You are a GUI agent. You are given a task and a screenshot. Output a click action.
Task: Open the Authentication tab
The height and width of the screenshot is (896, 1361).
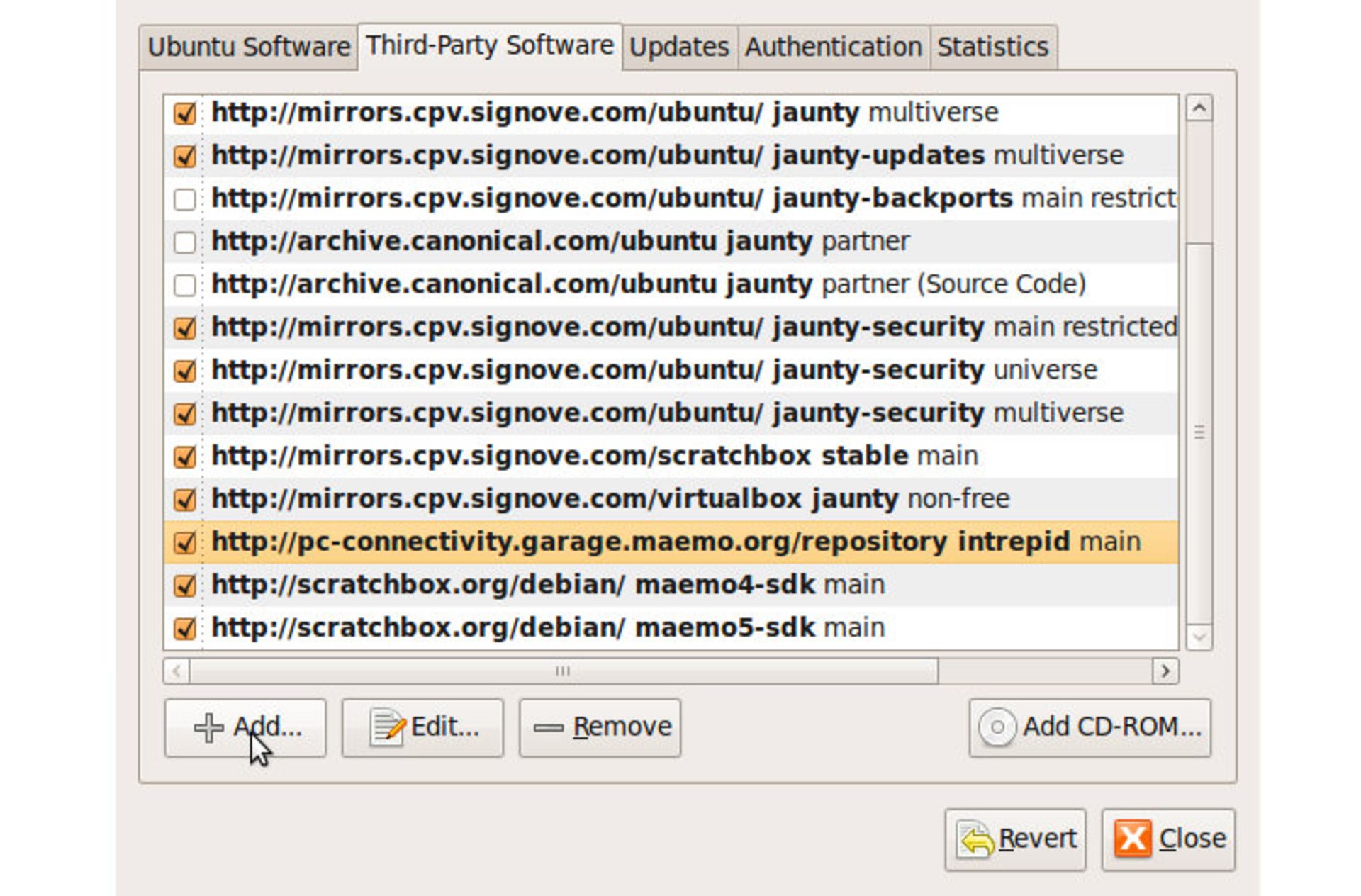tap(833, 47)
